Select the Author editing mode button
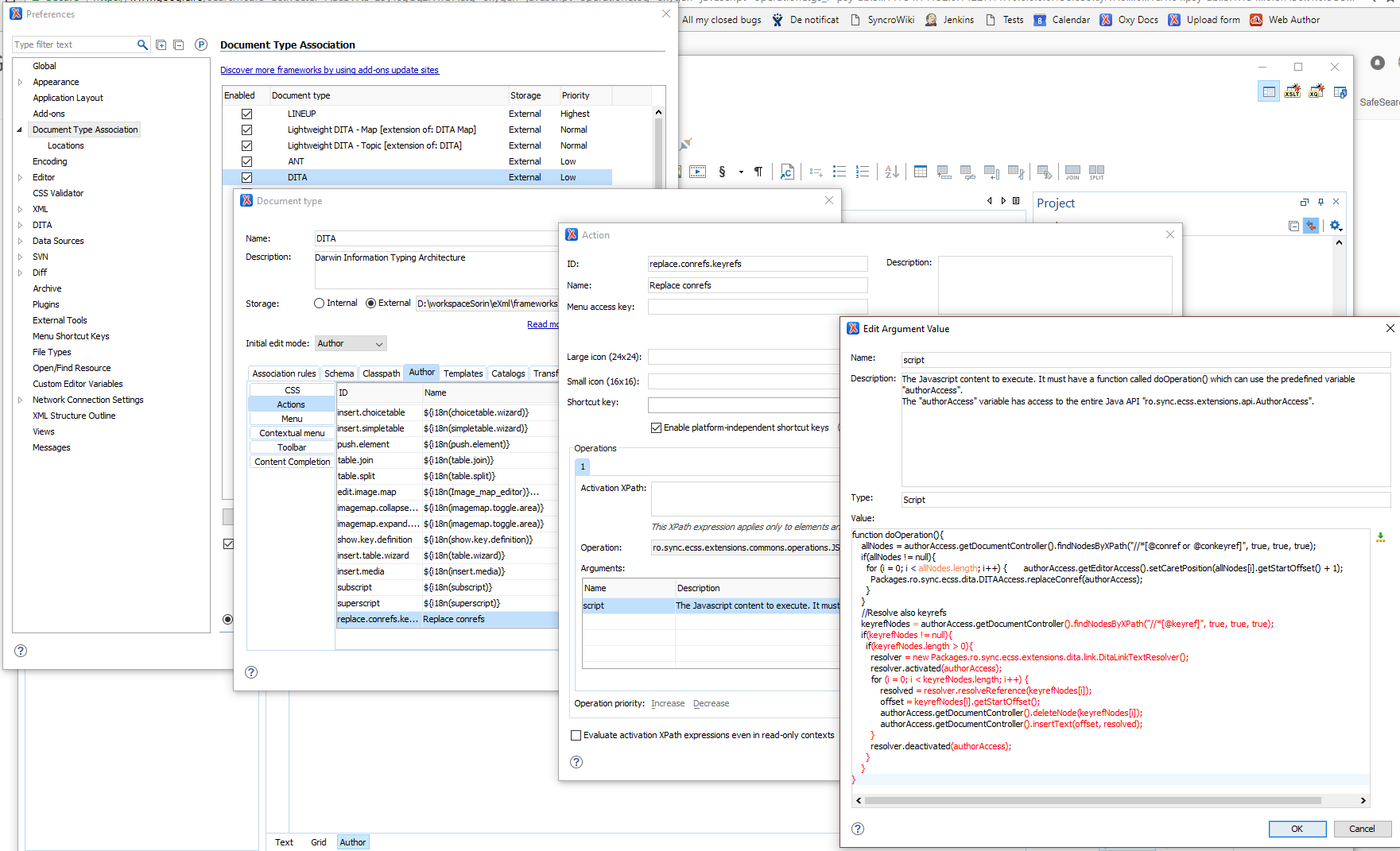The height and width of the screenshot is (851, 1400). click(x=352, y=842)
